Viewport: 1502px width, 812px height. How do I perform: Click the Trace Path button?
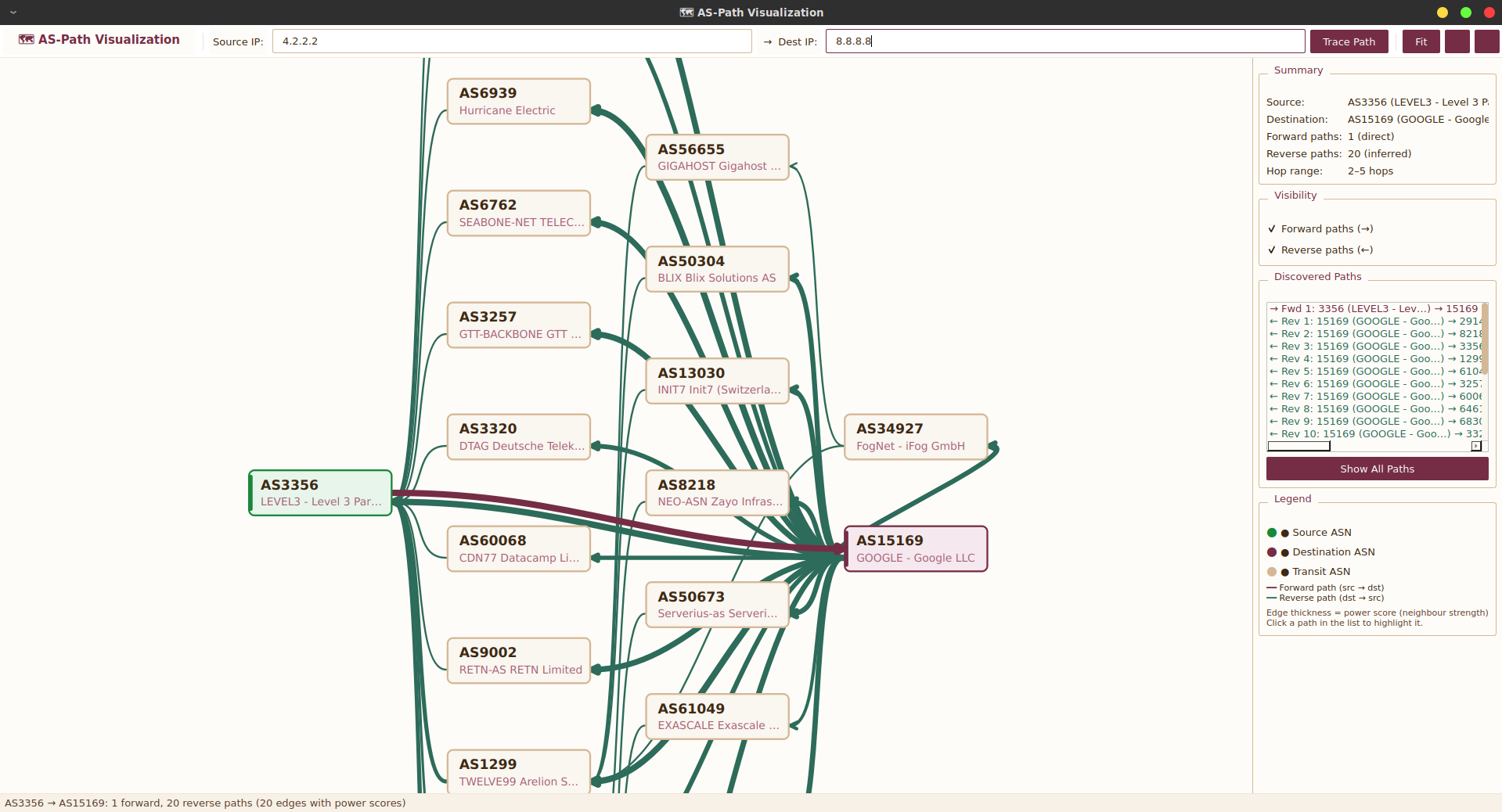(x=1349, y=41)
